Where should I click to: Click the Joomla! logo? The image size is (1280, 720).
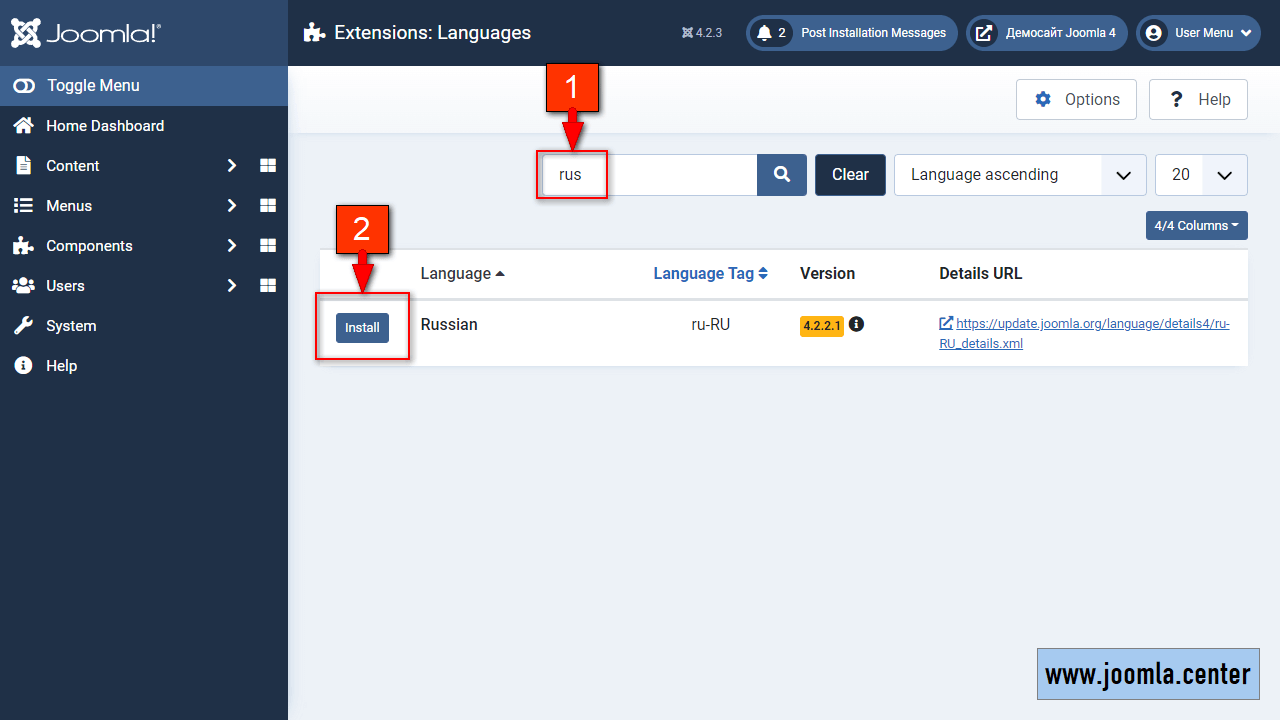(x=86, y=33)
